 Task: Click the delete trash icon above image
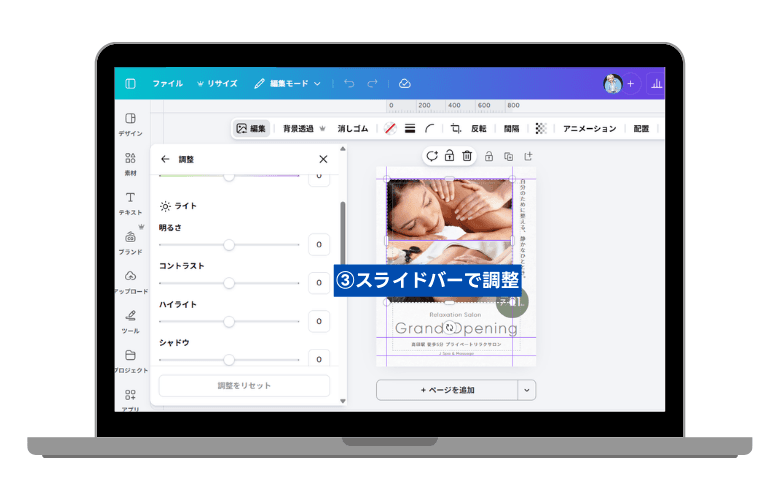click(x=467, y=156)
